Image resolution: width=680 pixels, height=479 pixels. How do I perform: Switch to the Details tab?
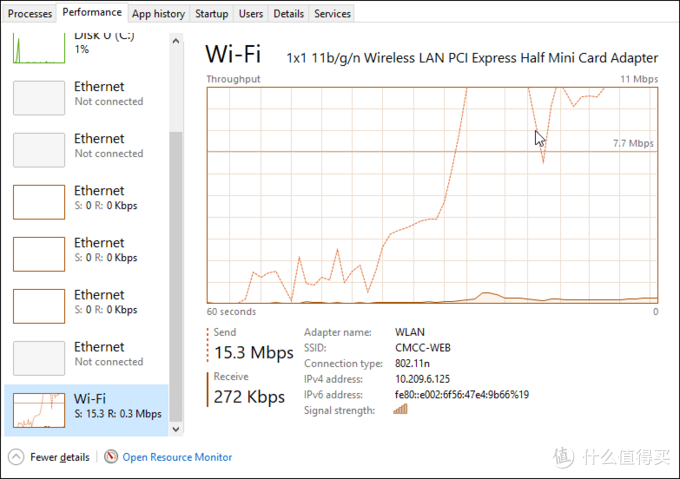tap(288, 13)
